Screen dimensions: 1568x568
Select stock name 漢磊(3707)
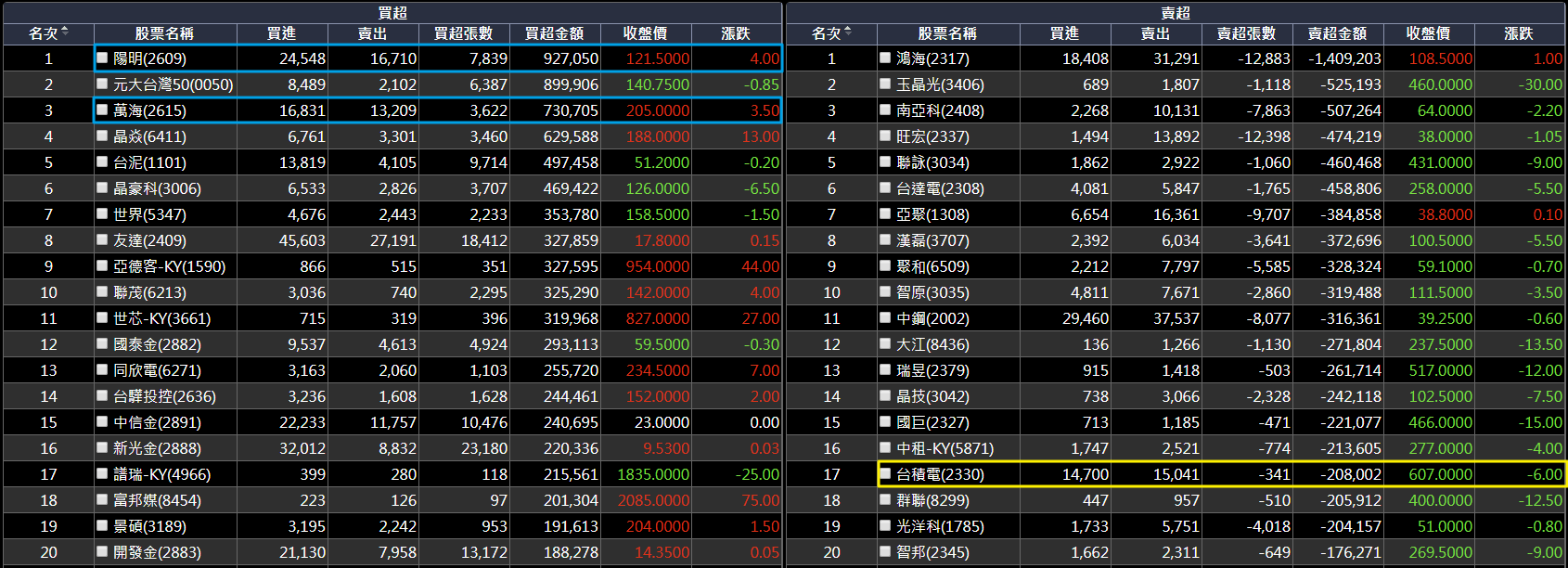click(932, 240)
